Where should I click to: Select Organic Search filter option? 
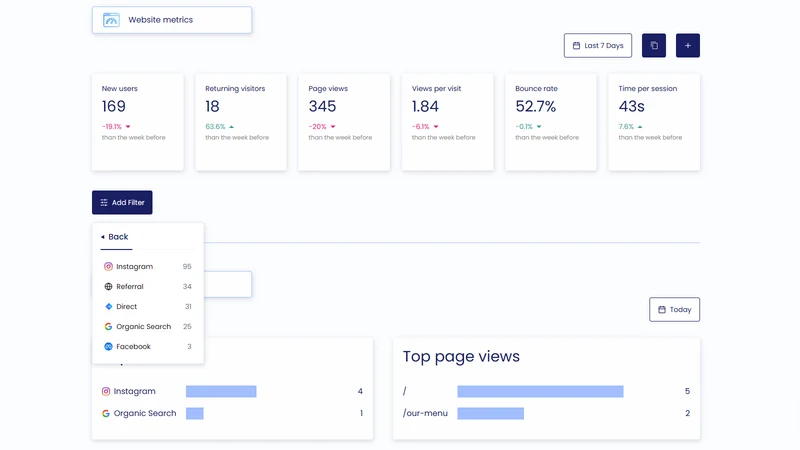[x=147, y=326]
